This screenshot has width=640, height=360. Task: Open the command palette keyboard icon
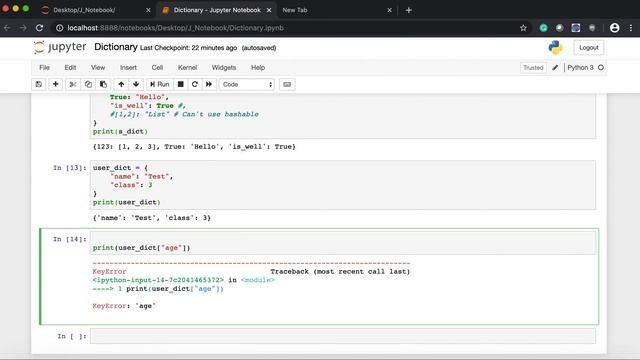tap(287, 84)
